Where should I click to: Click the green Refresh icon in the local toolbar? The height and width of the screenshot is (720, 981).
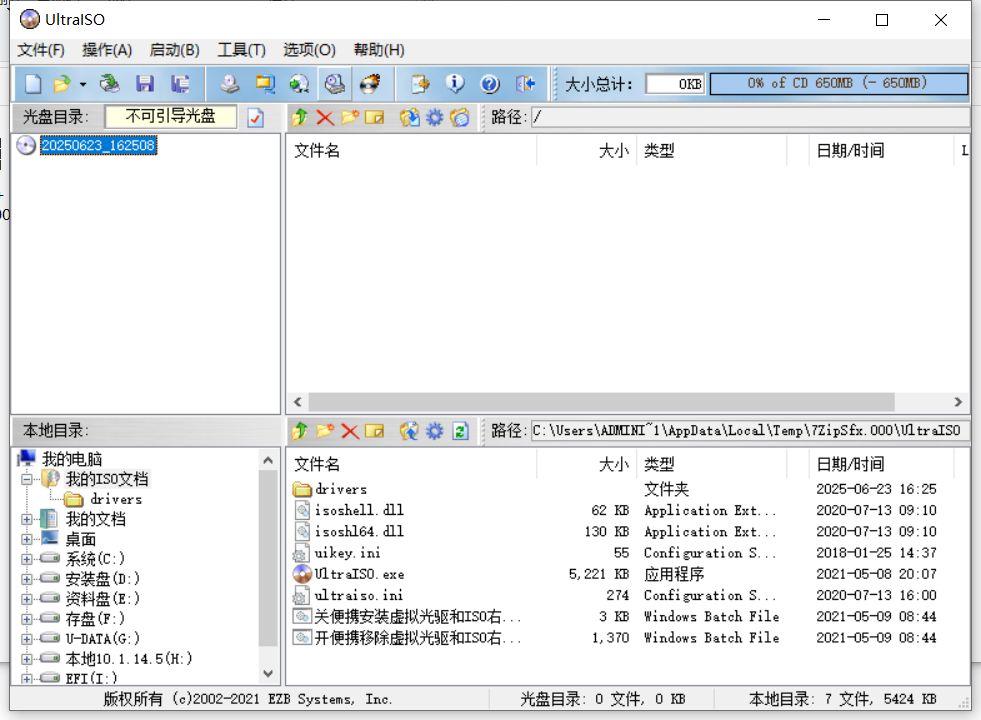pos(460,430)
